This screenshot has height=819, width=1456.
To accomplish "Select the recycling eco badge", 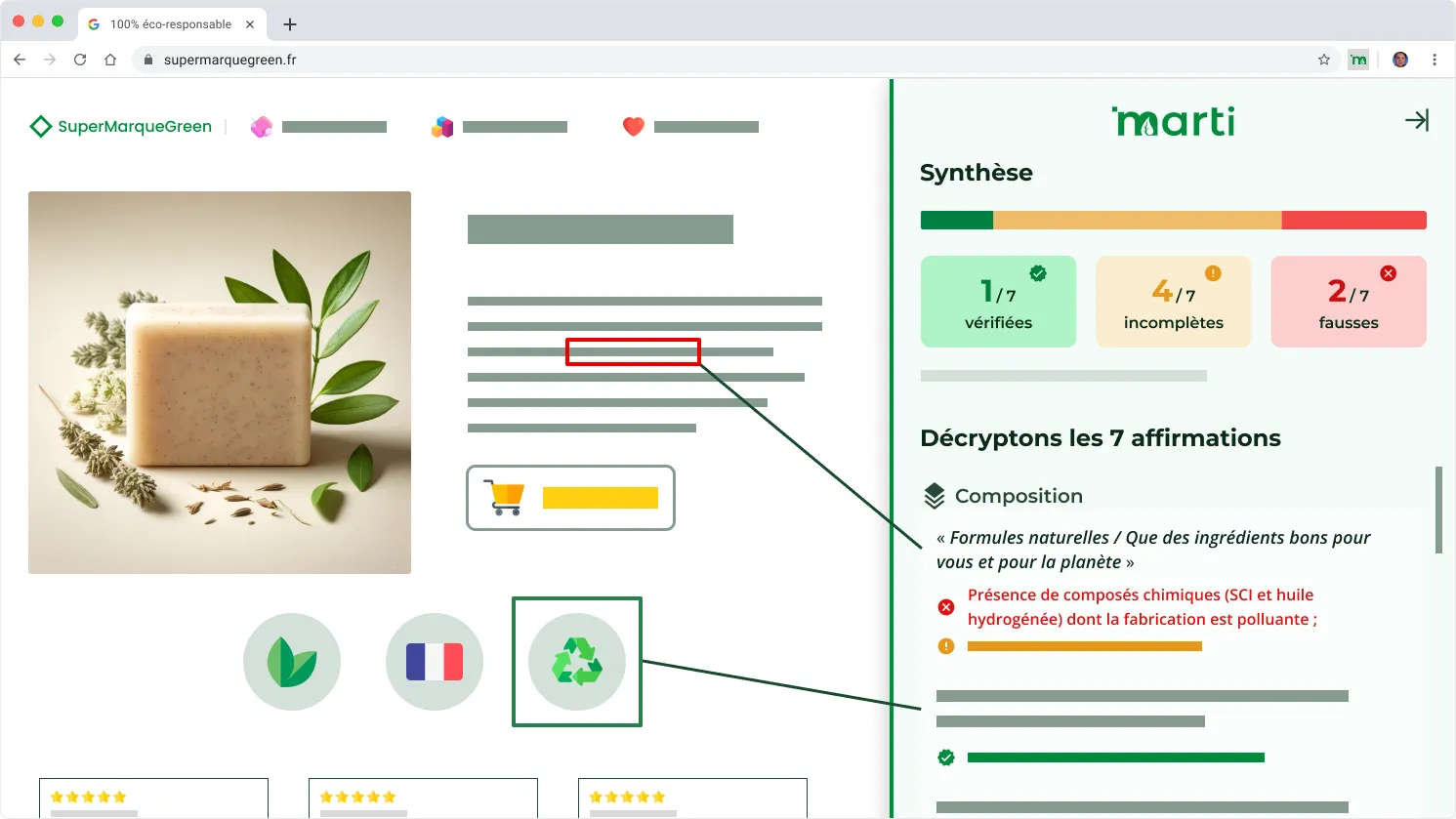I will click(576, 661).
